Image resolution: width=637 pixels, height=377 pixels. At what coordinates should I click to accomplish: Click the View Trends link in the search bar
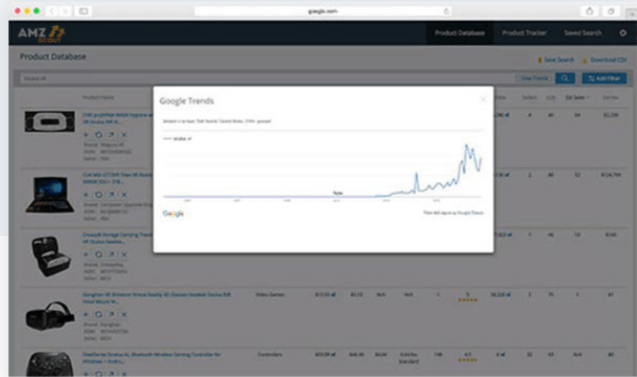pos(534,78)
